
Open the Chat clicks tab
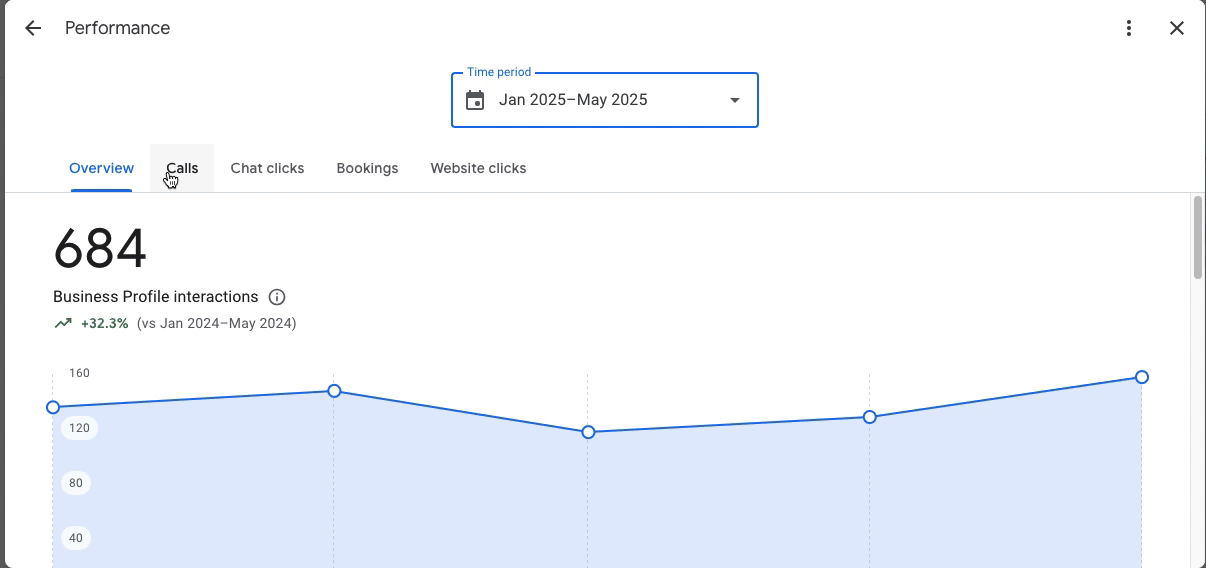267,168
